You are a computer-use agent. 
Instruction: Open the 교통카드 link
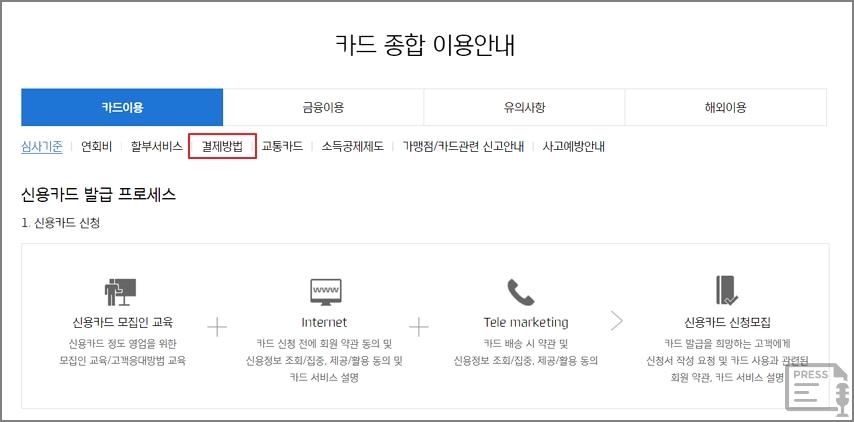[282, 146]
